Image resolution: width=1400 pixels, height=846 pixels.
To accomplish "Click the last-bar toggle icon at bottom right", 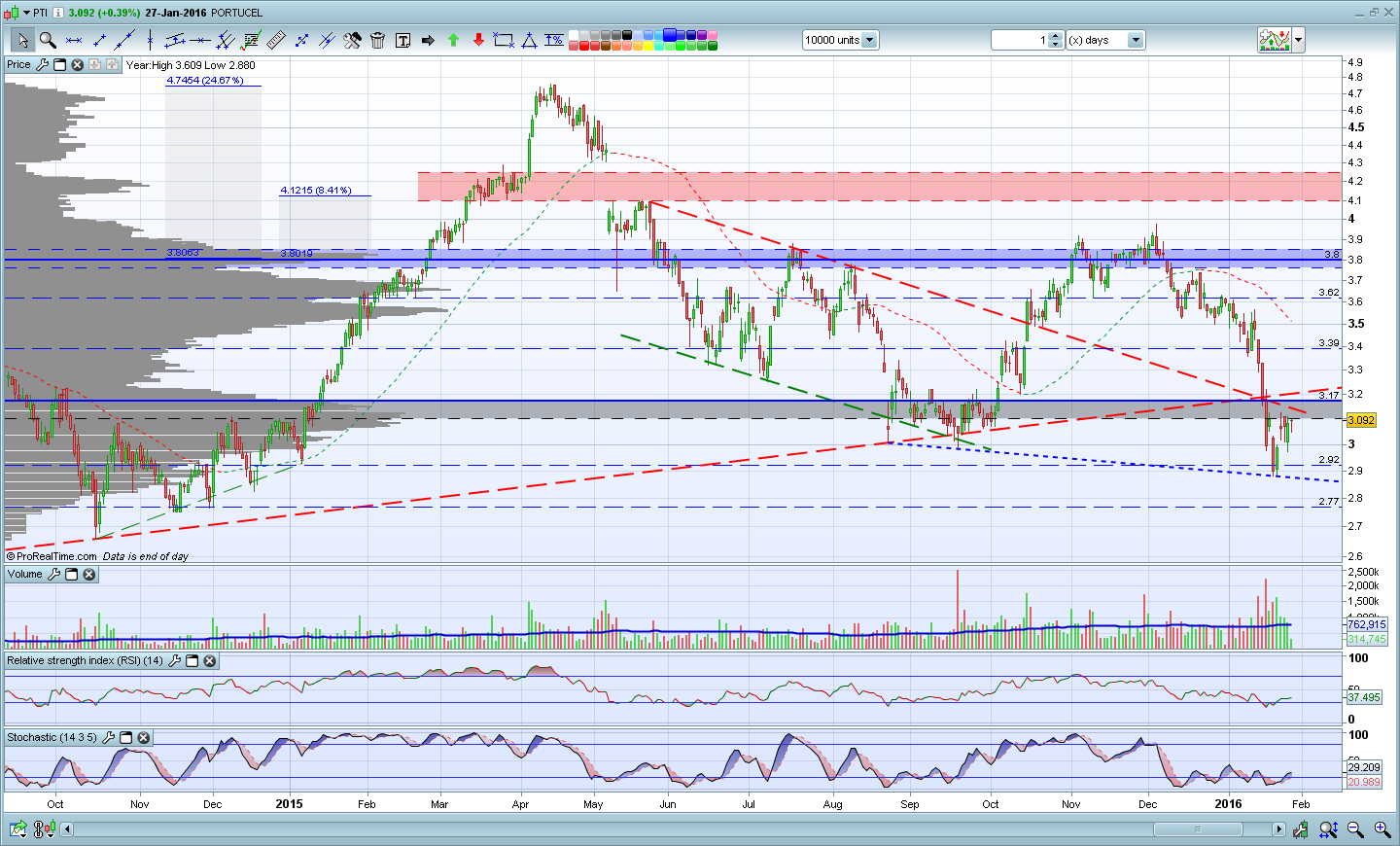I will pyautogui.click(x=1301, y=829).
